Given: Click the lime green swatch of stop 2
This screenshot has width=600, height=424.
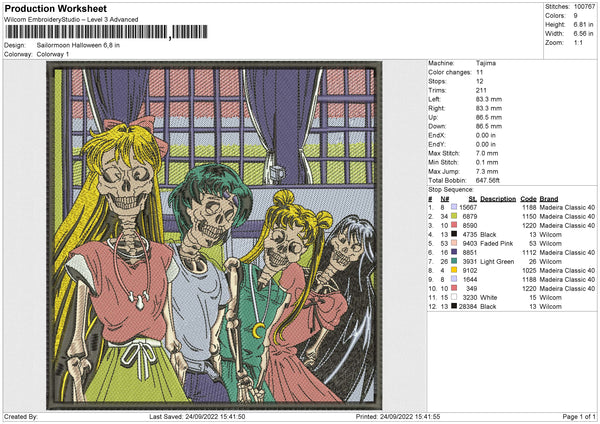Looking at the screenshot, I should [454, 216].
